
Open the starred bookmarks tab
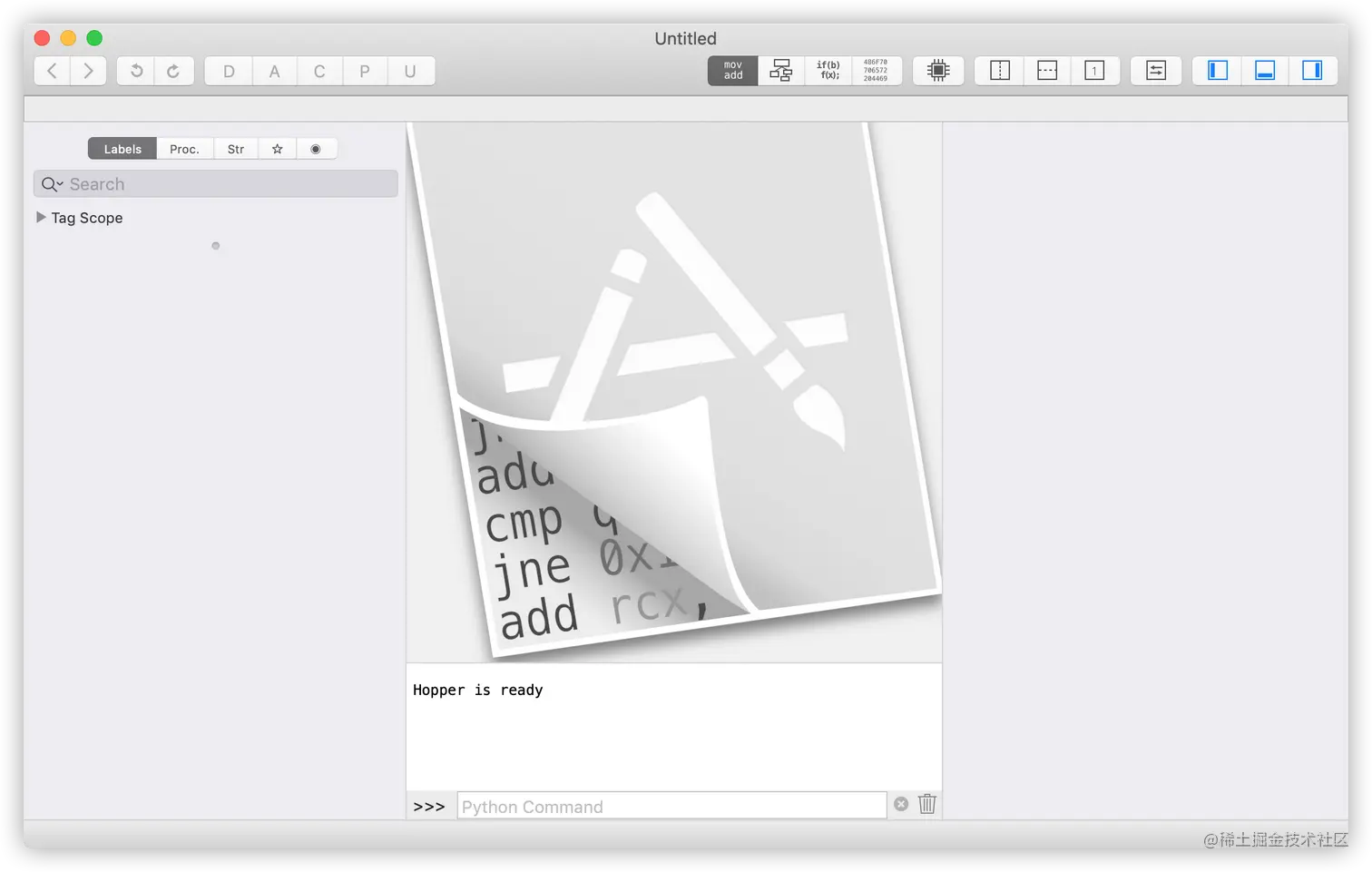(278, 149)
